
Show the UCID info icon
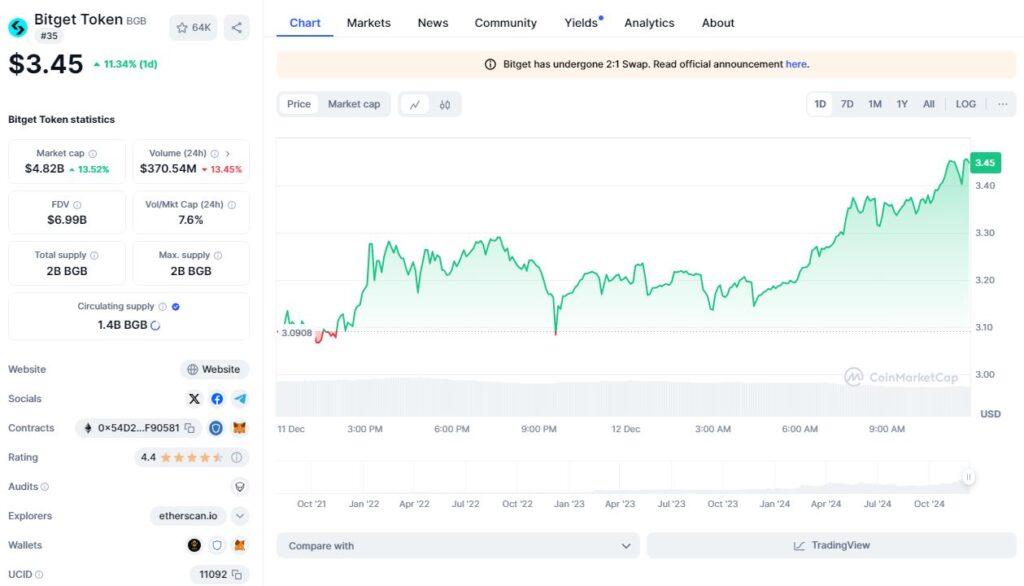click(x=39, y=575)
